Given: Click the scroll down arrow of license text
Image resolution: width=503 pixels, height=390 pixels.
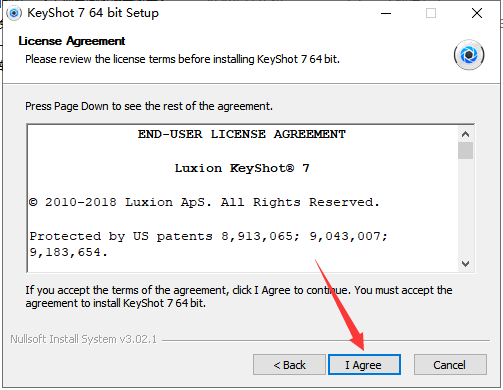Looking at the screenshot, I should [x=465, y=264].
